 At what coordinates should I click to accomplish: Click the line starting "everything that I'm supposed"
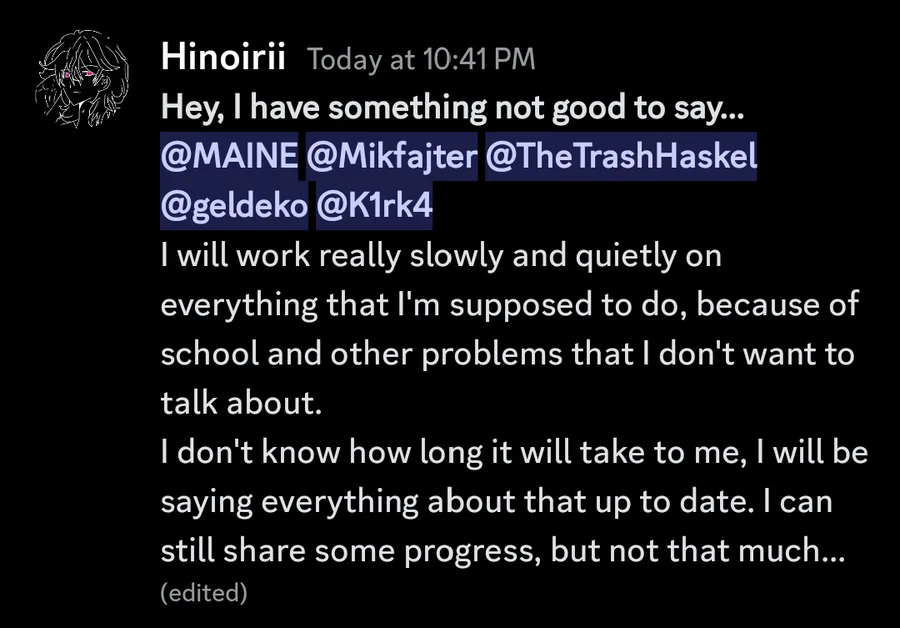pos(508,305)
